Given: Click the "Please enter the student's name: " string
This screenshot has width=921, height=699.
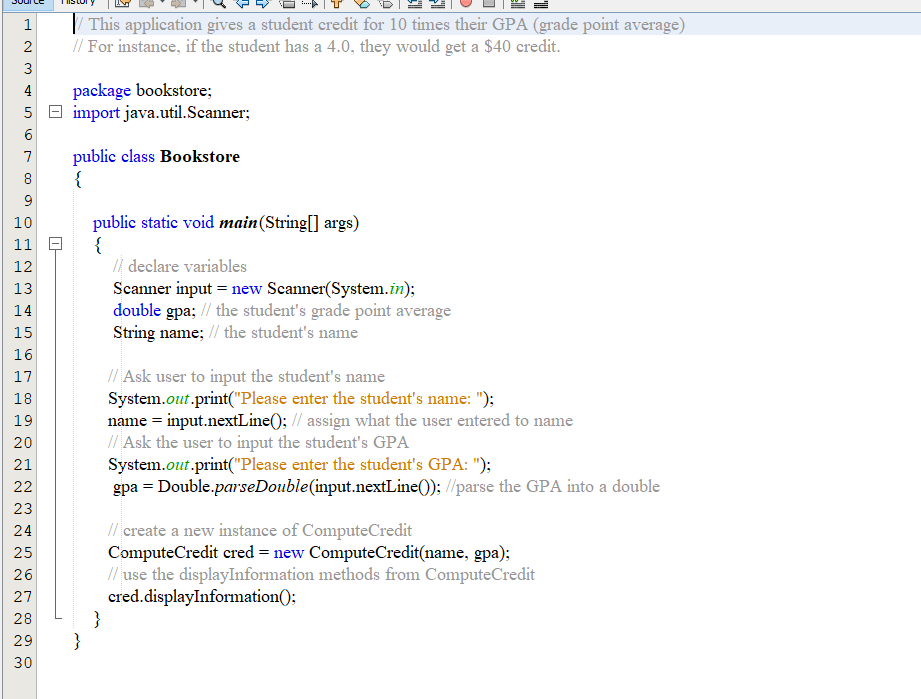Looking at the screenshot, I should pos(358,399).
